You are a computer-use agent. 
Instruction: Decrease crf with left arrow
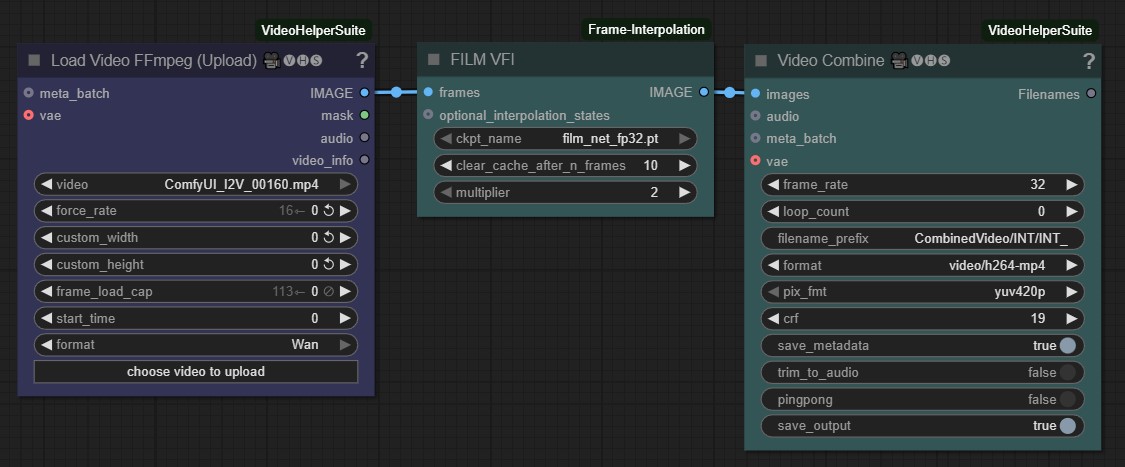point(773,319)
